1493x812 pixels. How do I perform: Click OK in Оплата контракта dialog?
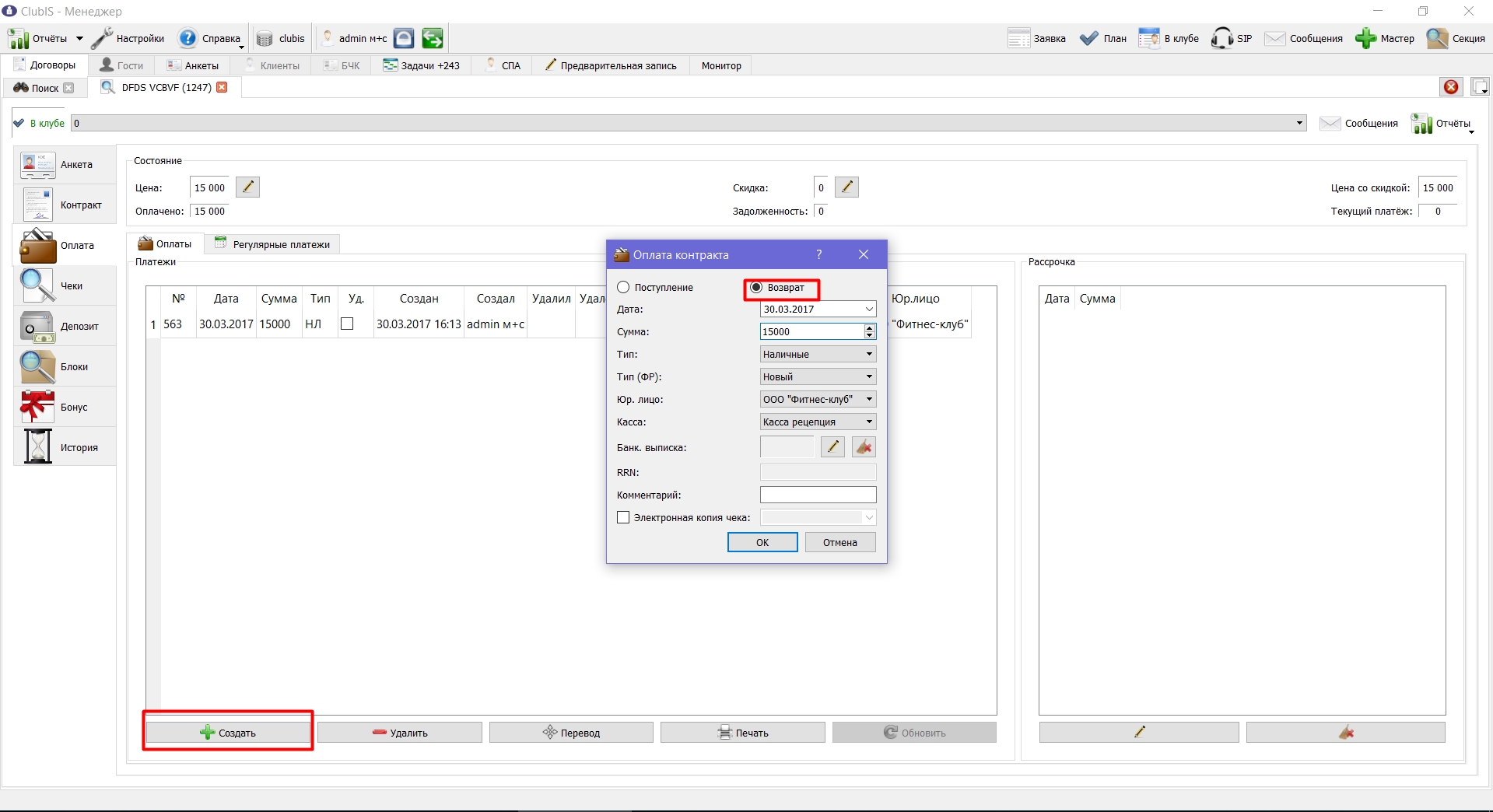click(x=762, y=542)
